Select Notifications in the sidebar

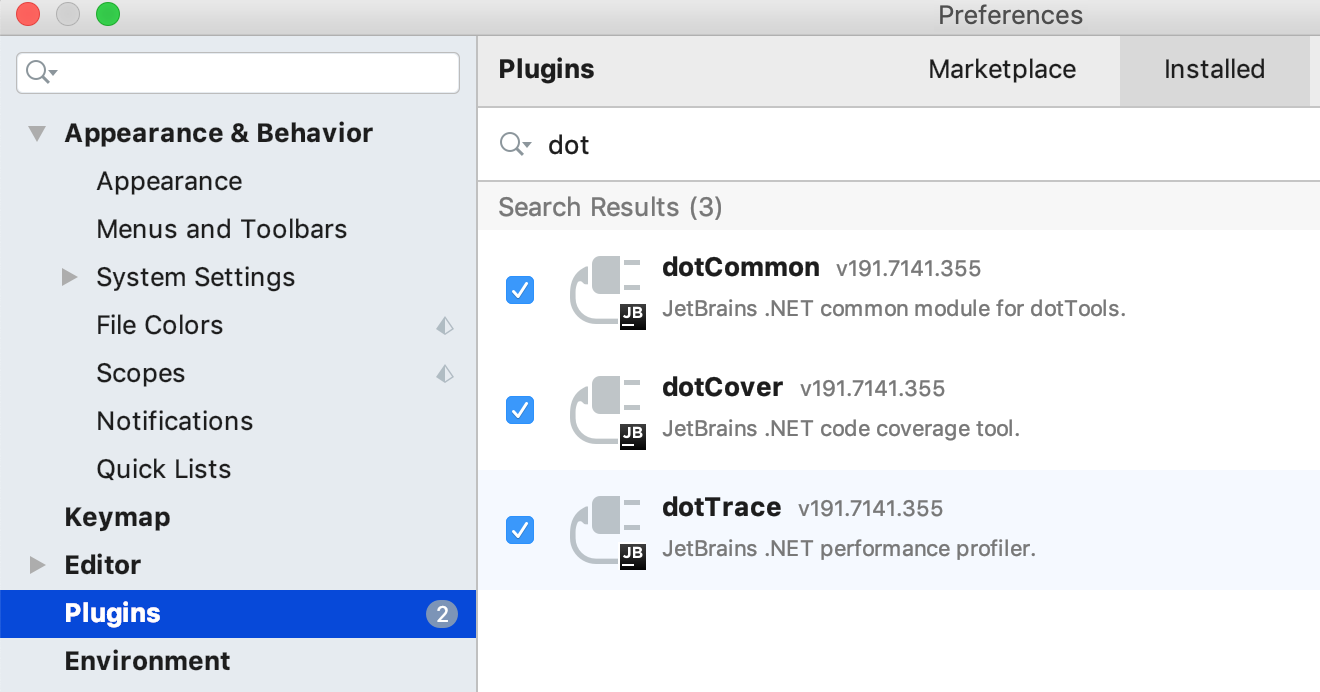[175, 421]
